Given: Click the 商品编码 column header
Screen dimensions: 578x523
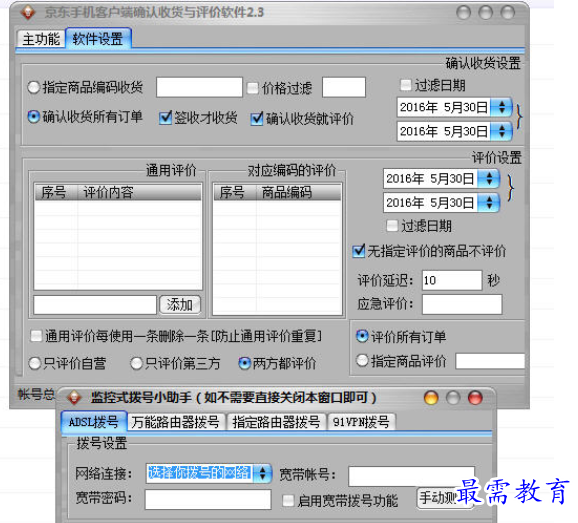Looking at the screenshot, I should 299,192.
